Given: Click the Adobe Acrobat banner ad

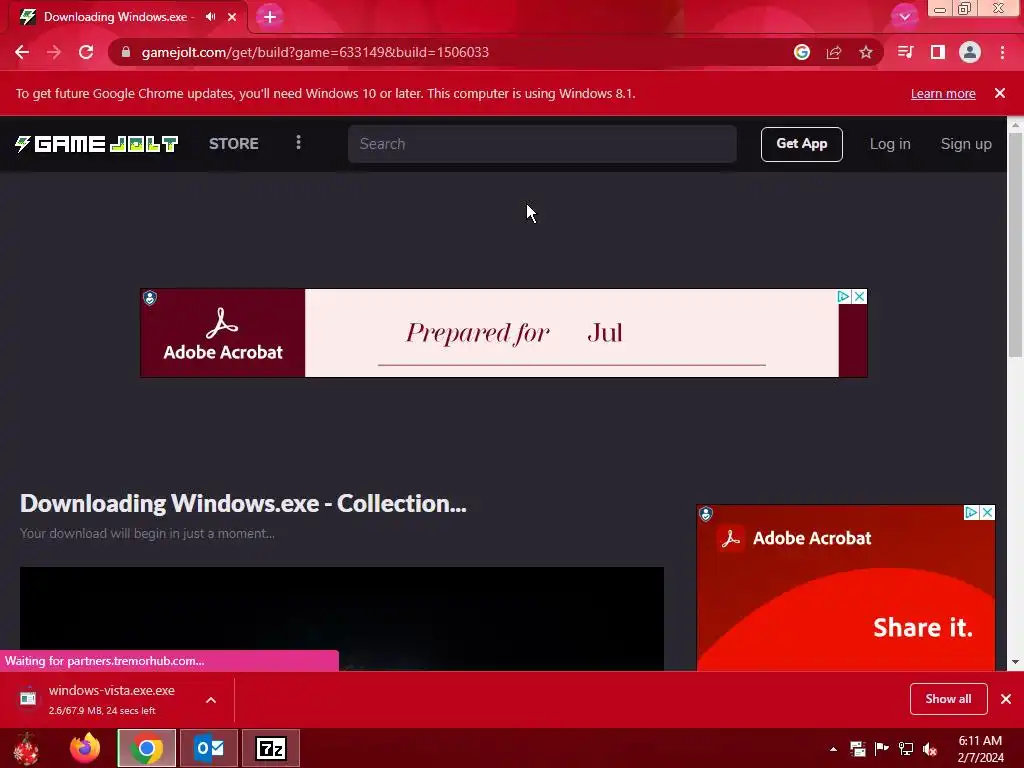Looking at the screenshot, I should pos(504,333).
